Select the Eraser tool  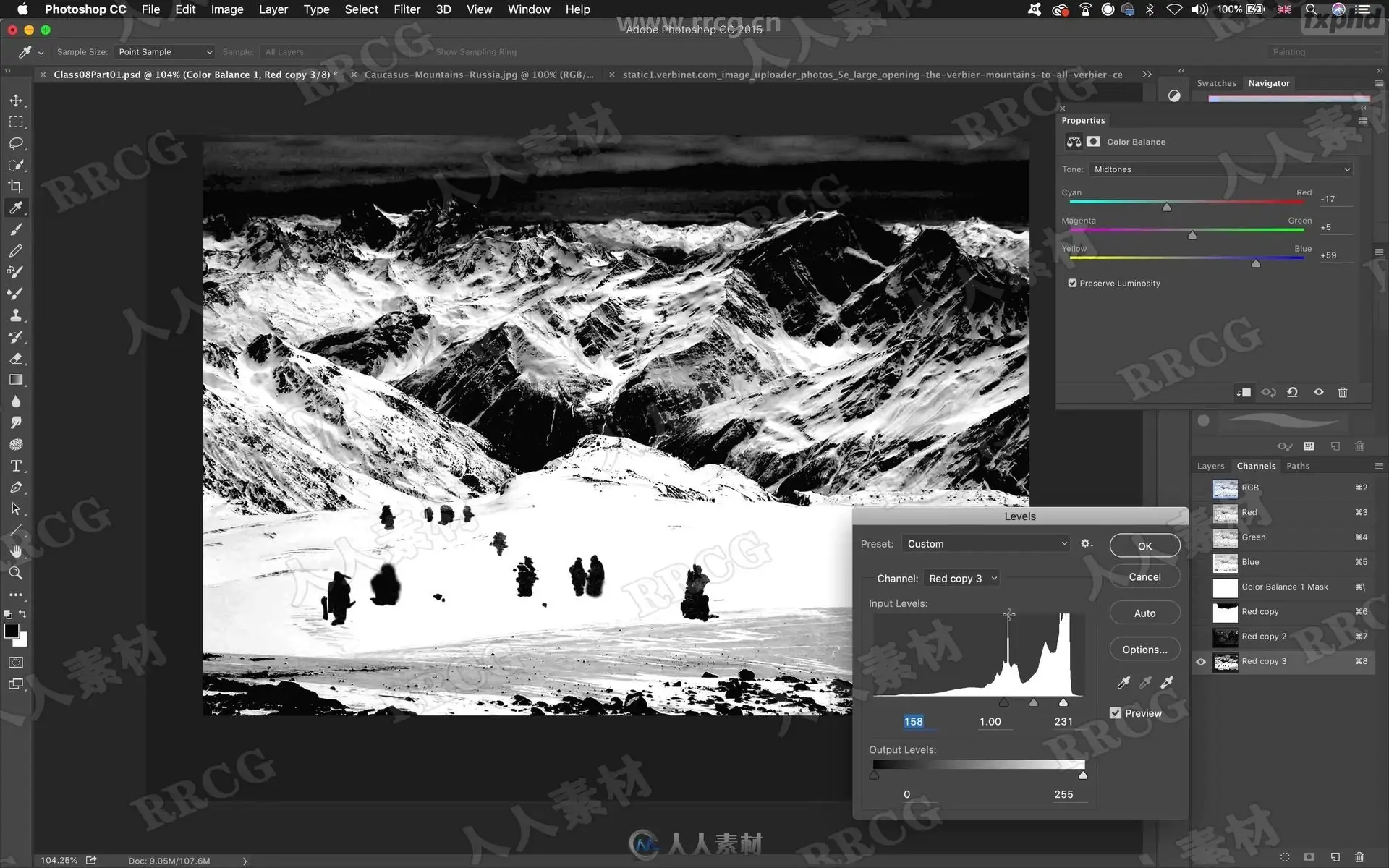tap(16, 358)
